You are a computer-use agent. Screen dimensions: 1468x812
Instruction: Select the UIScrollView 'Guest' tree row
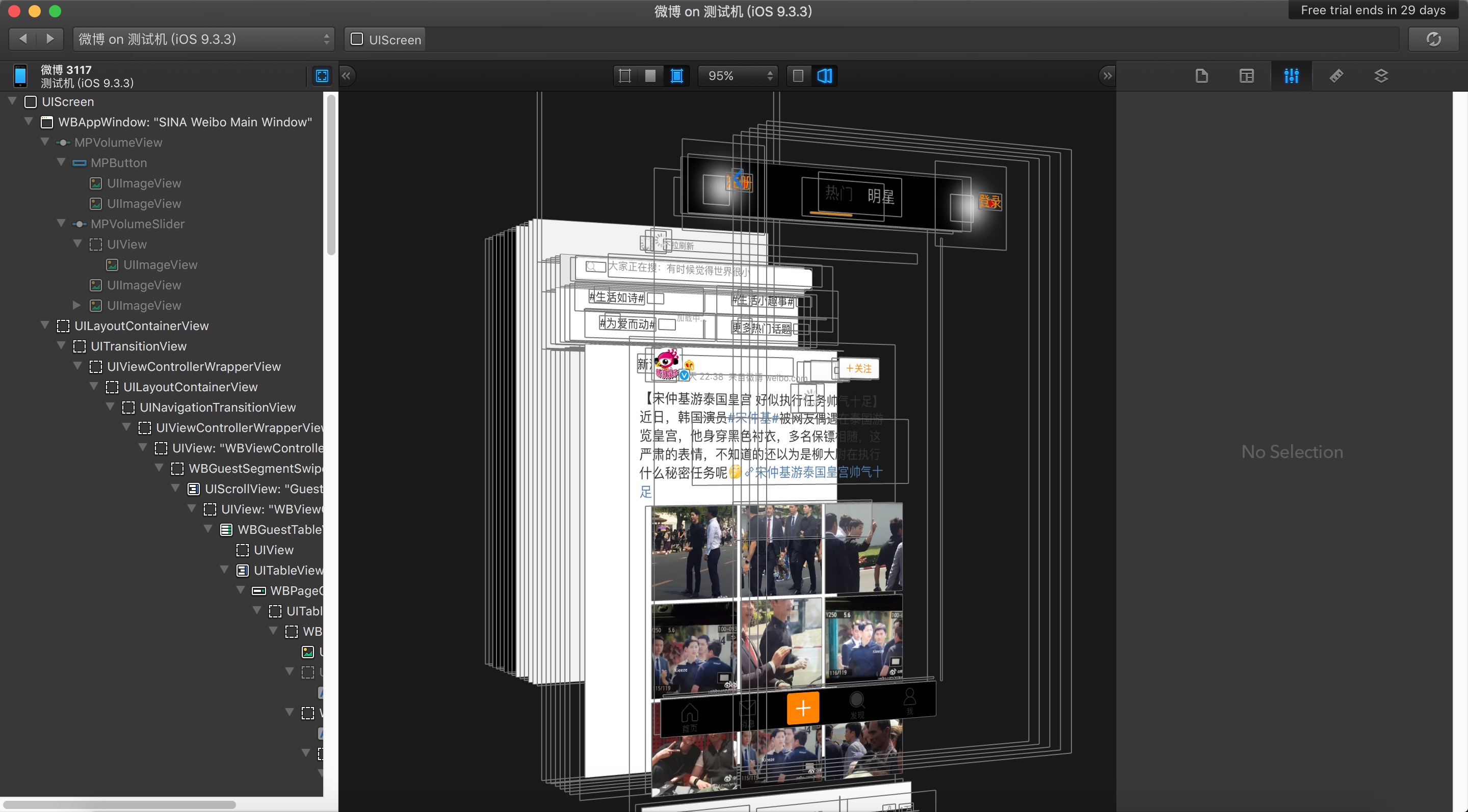[162, 489]
